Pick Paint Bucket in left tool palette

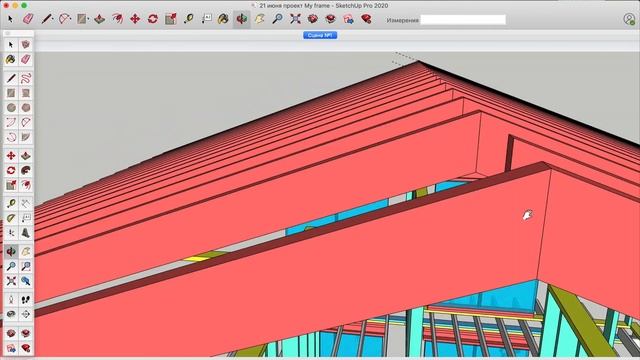pos(11,60)
